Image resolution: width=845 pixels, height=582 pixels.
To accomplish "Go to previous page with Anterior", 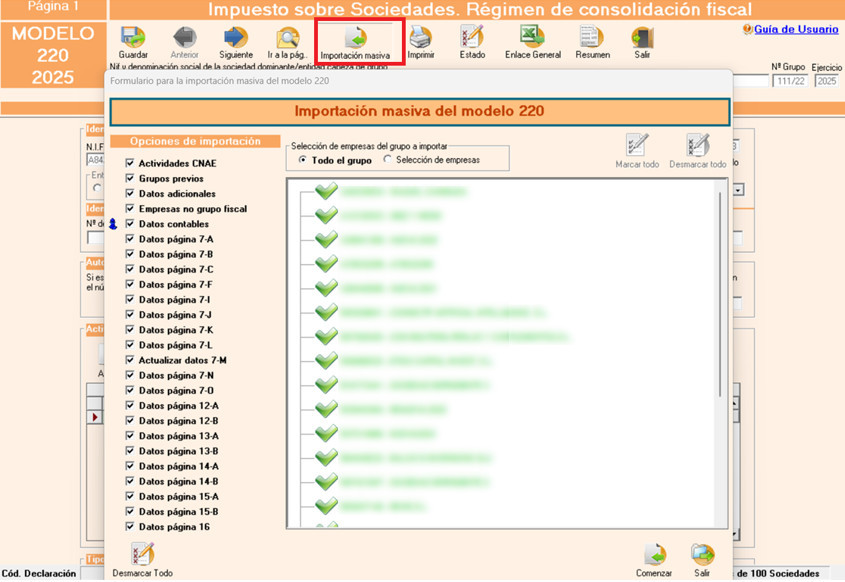I will (184, 38).
